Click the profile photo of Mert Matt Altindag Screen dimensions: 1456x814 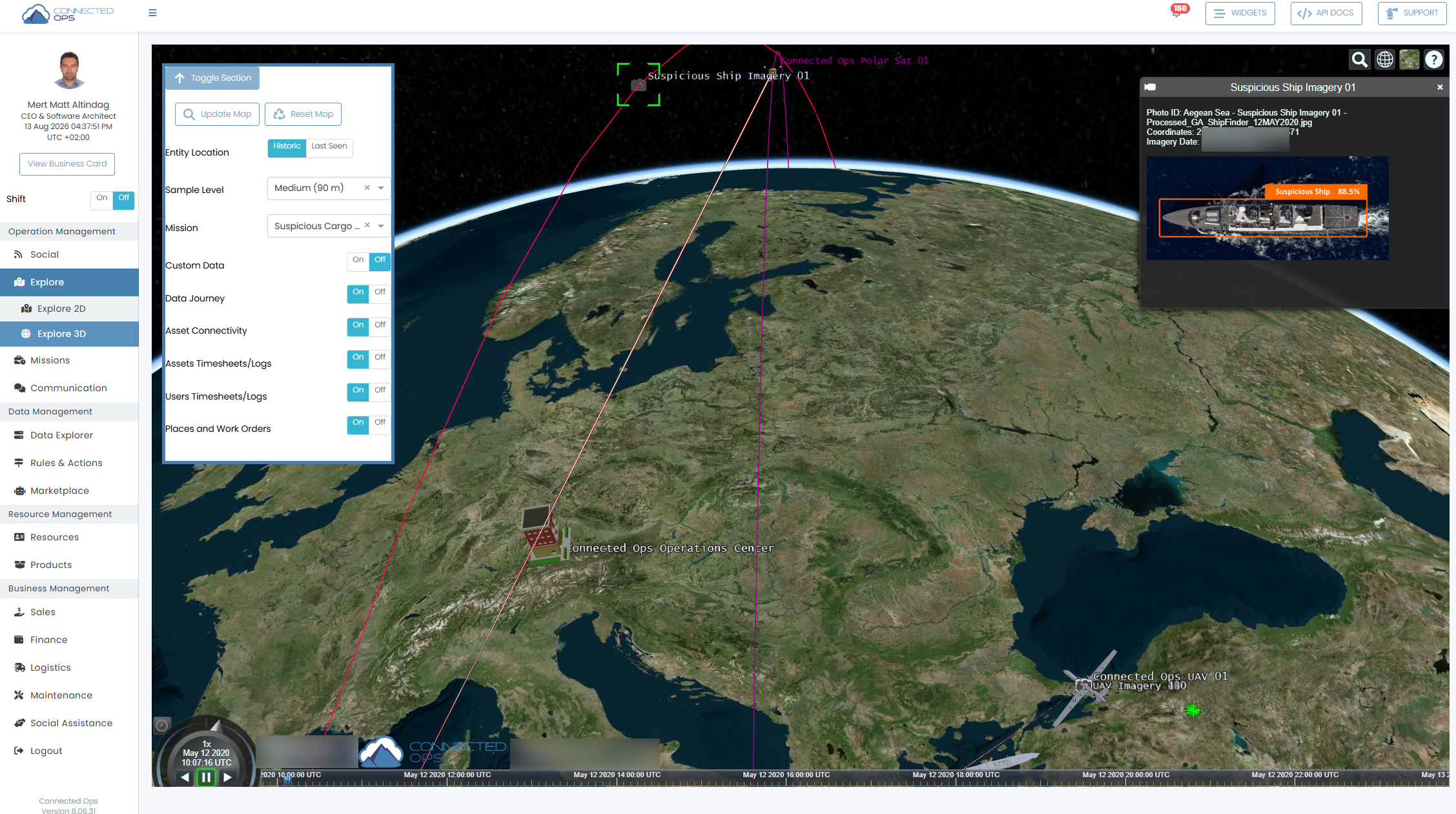click(x=69, y=70)
